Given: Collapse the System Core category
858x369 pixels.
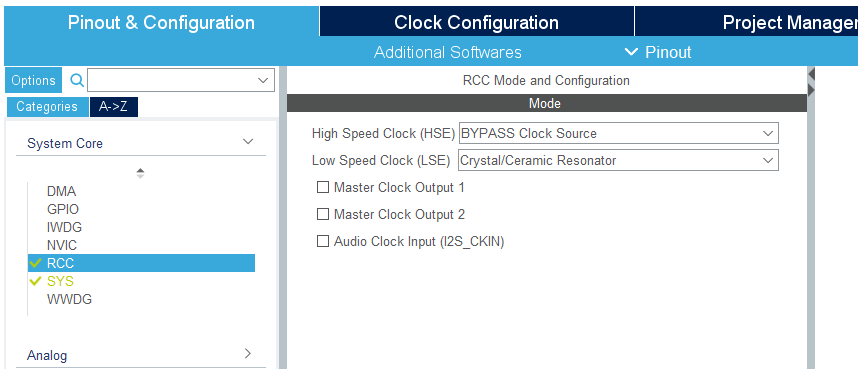Looking at the screenshot, I should coord(248,142).
